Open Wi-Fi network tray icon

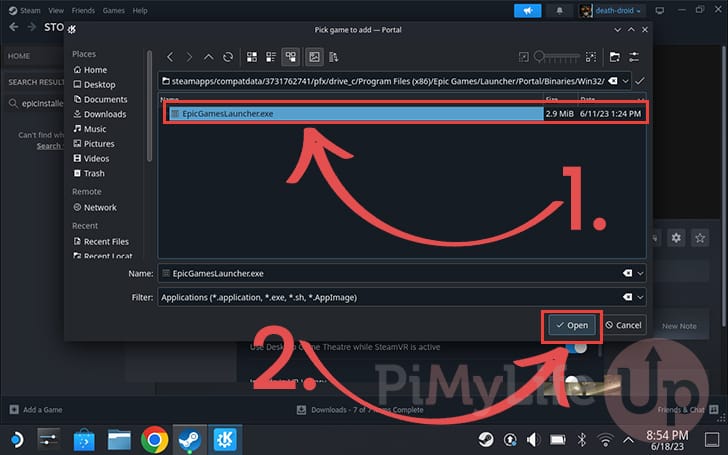coord(605,439)
